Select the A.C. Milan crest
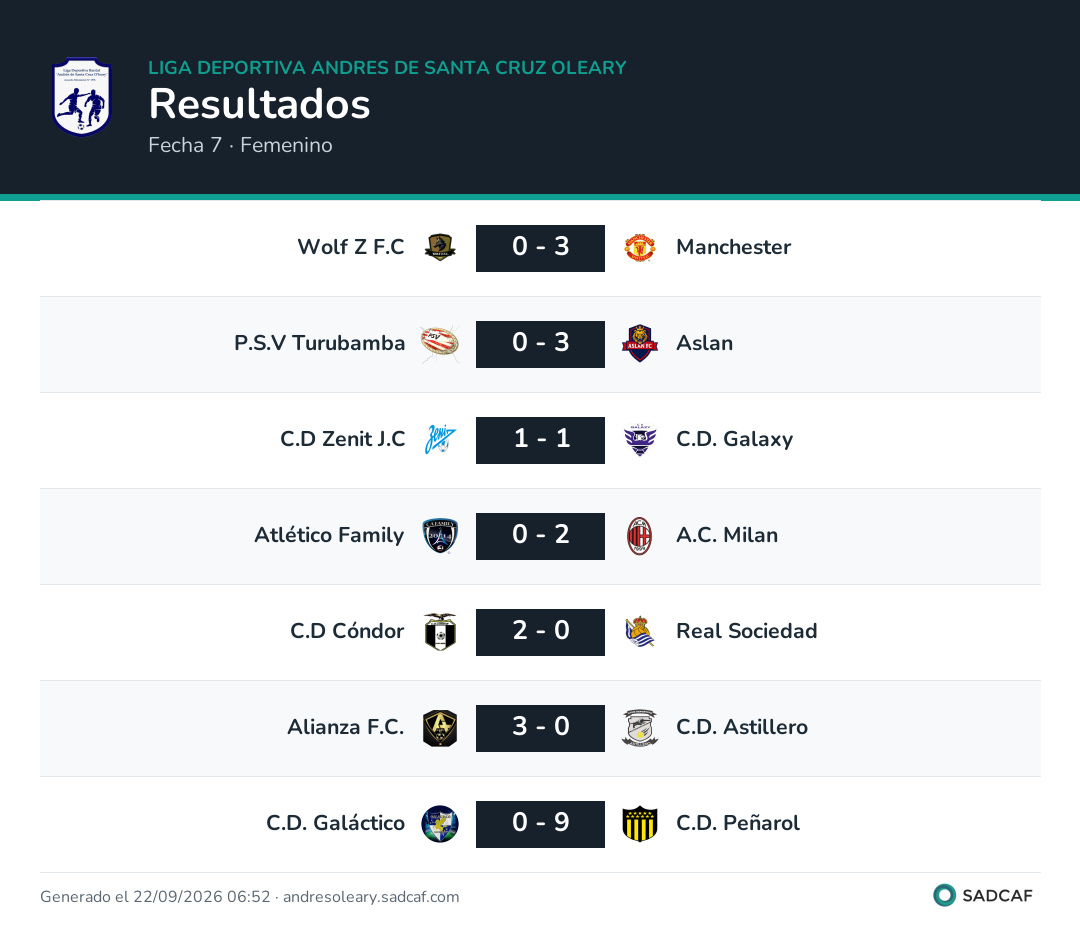The height and width of the screenshot is (948, 1080). click(x=640, y=535)
